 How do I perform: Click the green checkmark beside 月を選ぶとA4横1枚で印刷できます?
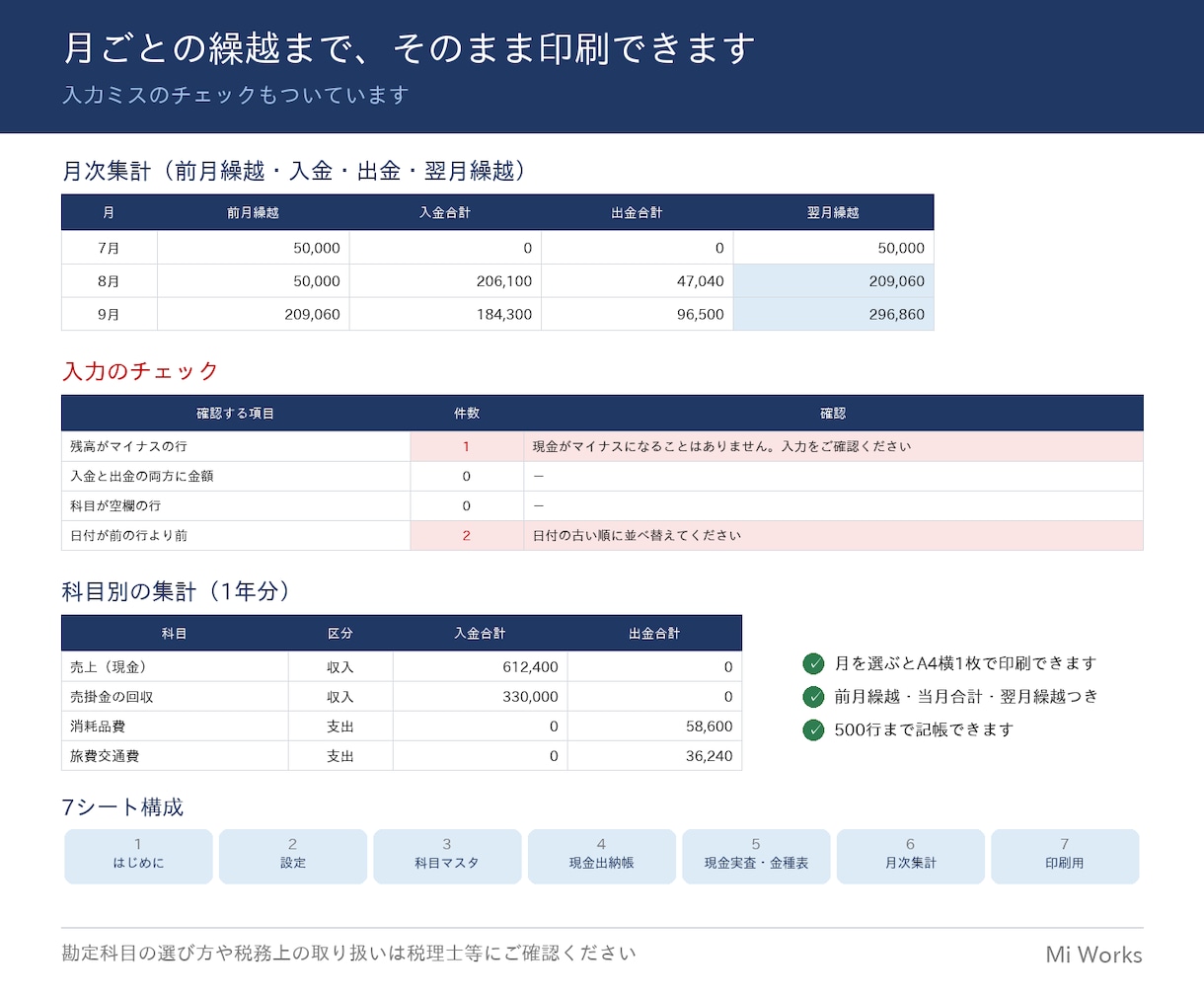813,663
